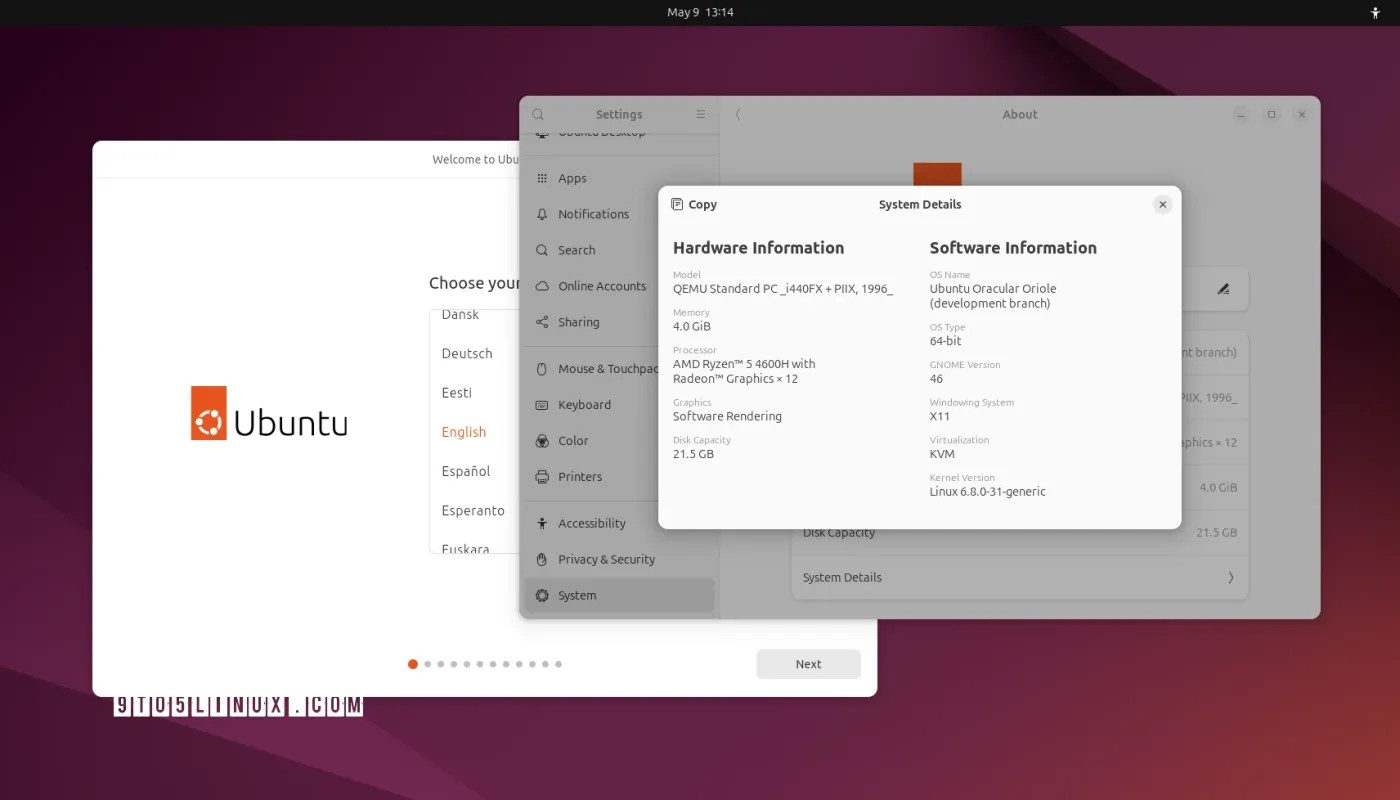Click the Accessibility figure icon in sidebar

tap(542, 523)
